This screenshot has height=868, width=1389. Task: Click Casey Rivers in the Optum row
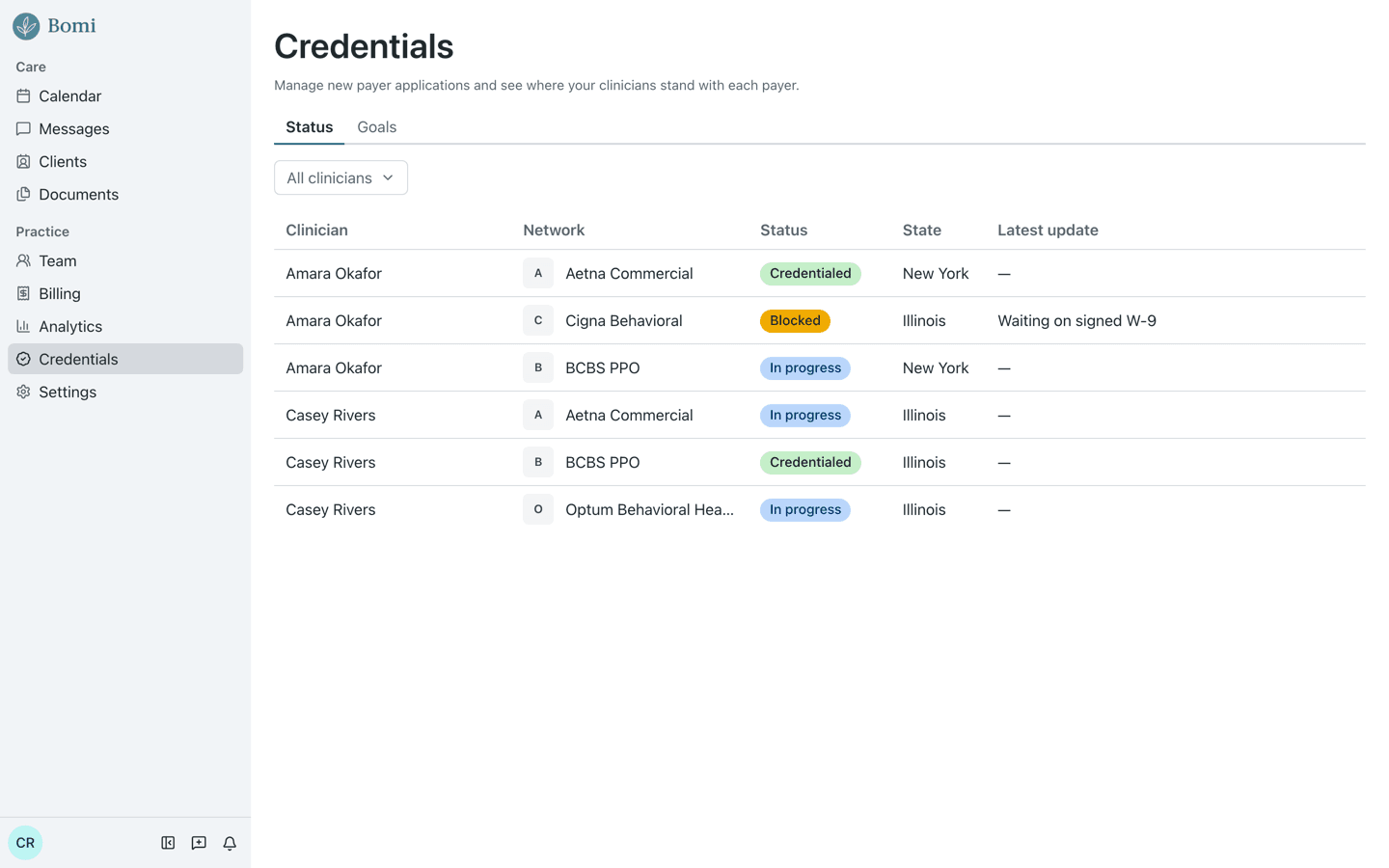tap(331, 510)
